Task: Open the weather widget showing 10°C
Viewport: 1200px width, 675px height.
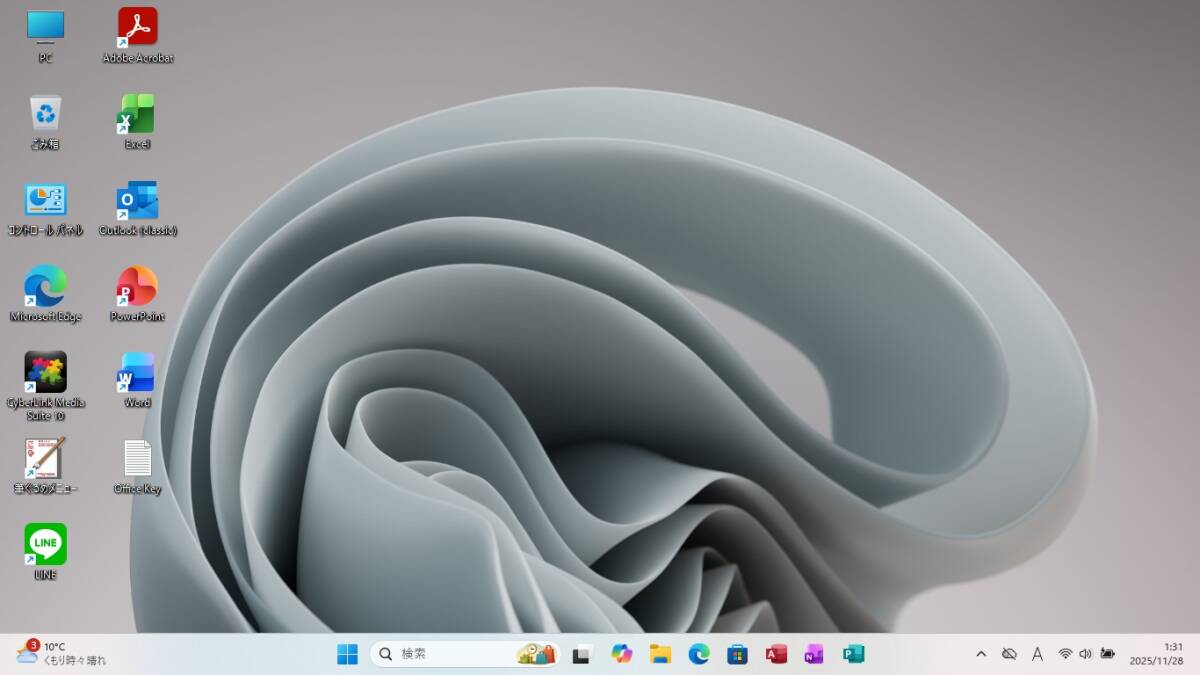Action: (60, 654)
